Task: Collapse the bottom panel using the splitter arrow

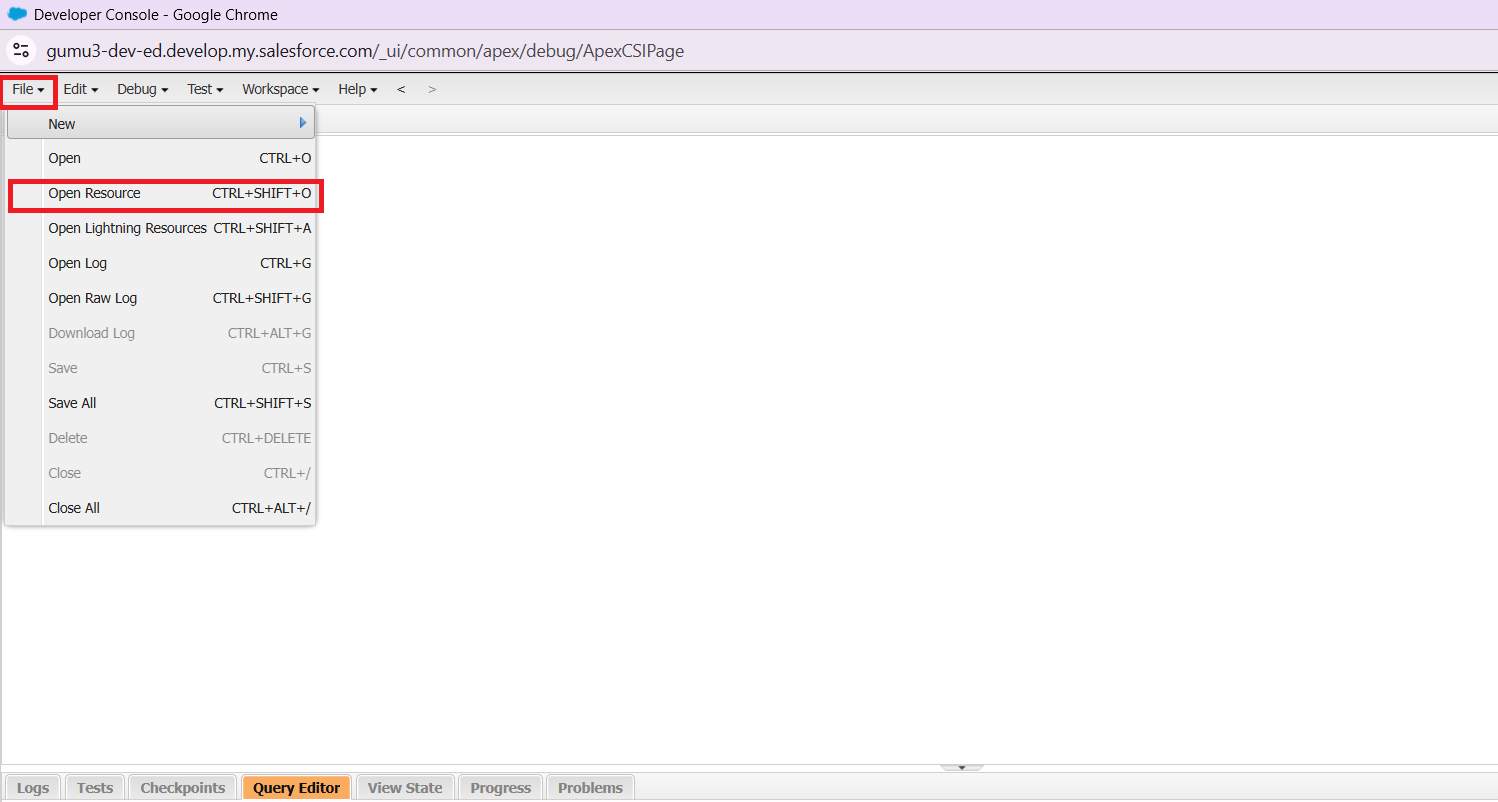Action: click(962, 767)
